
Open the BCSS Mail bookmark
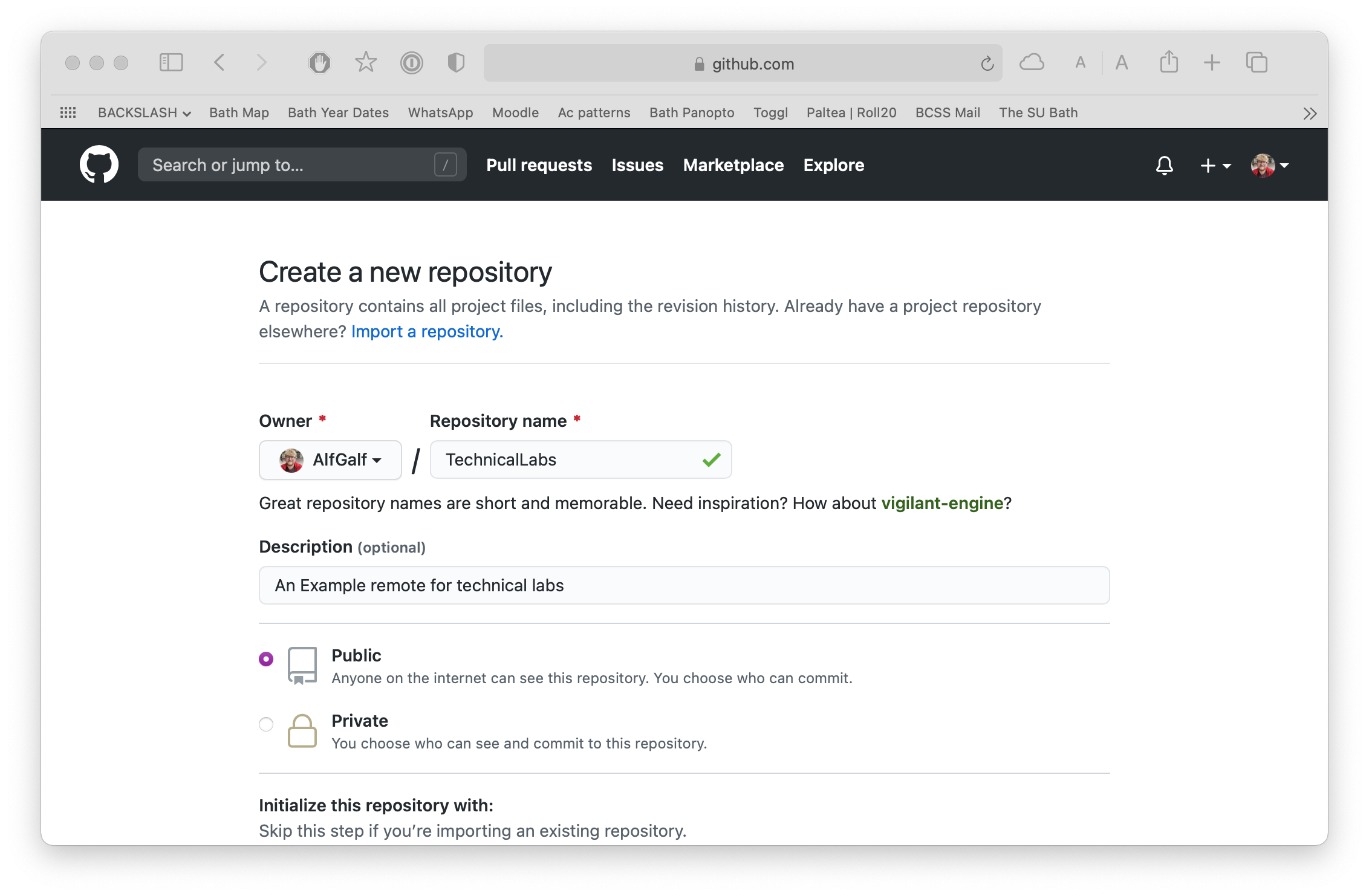click(x=948, y=112)
